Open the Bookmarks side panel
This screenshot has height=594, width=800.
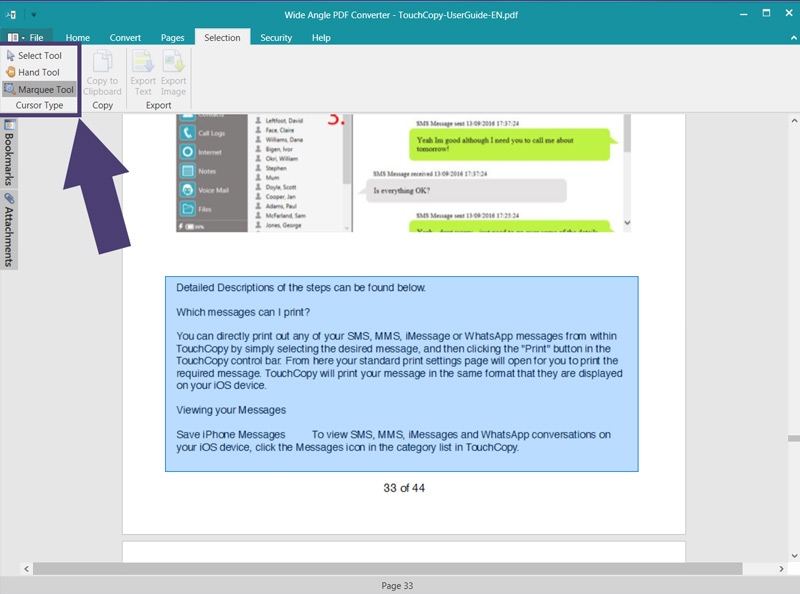pyautogui.click(x=9, y=153)
